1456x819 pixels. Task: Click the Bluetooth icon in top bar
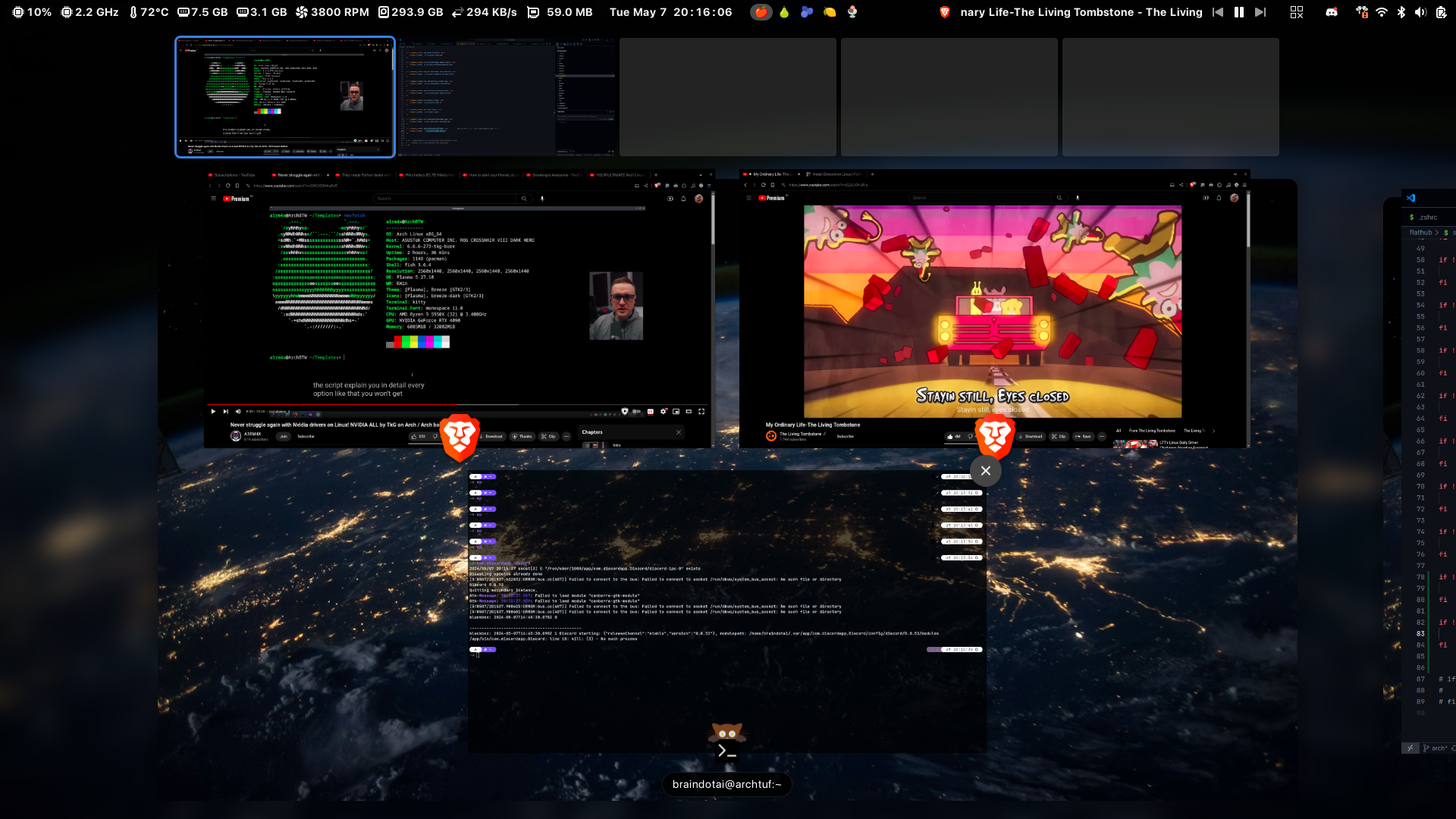tap(1401, 12)
